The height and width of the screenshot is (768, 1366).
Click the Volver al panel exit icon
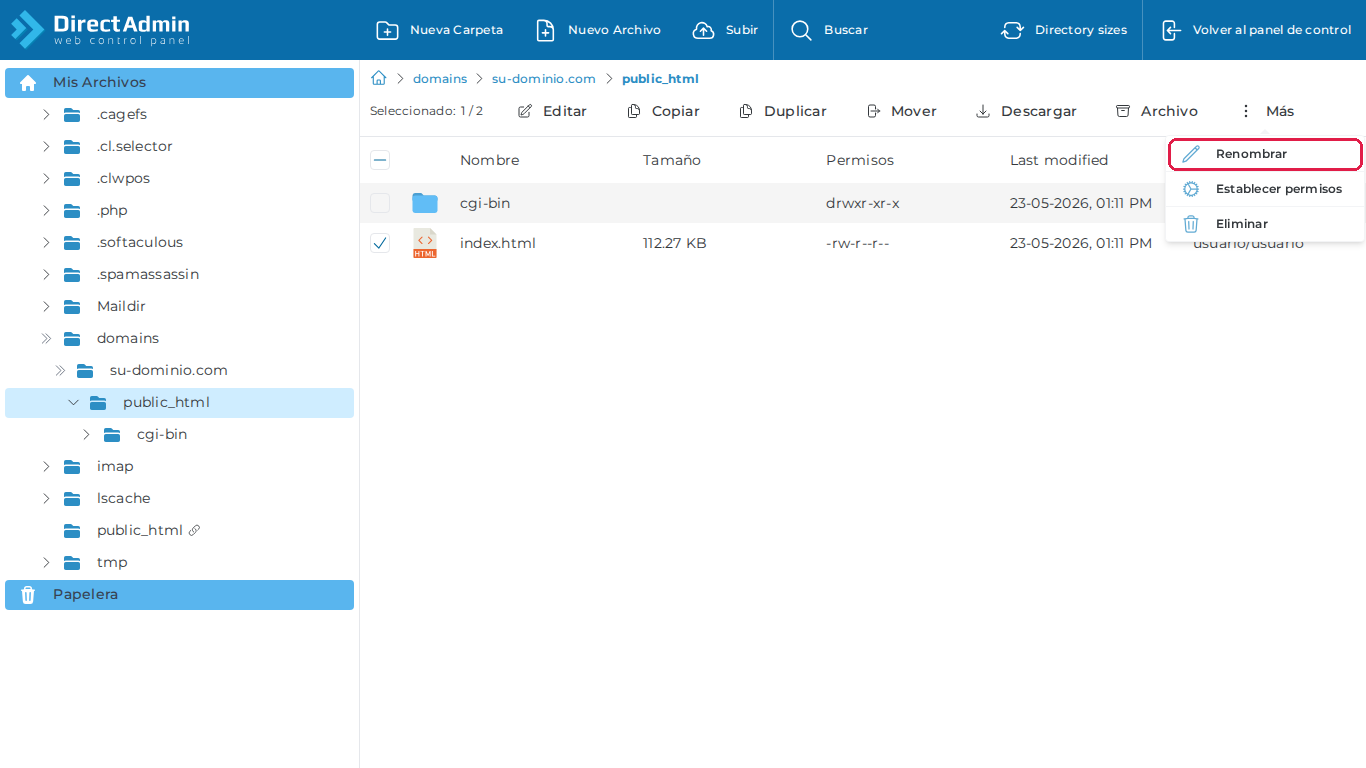coord(1171,30)
